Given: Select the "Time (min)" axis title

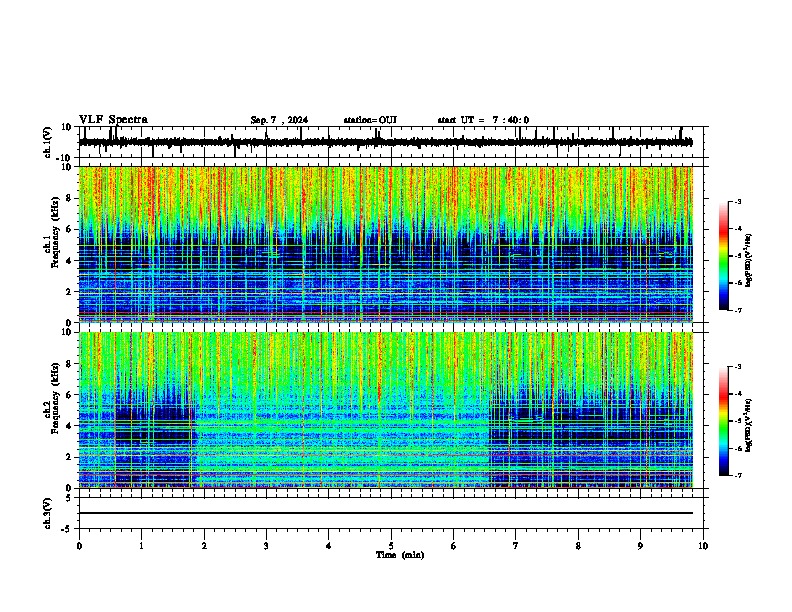Looking at the screenshot, I should click(x=400, y=555).
